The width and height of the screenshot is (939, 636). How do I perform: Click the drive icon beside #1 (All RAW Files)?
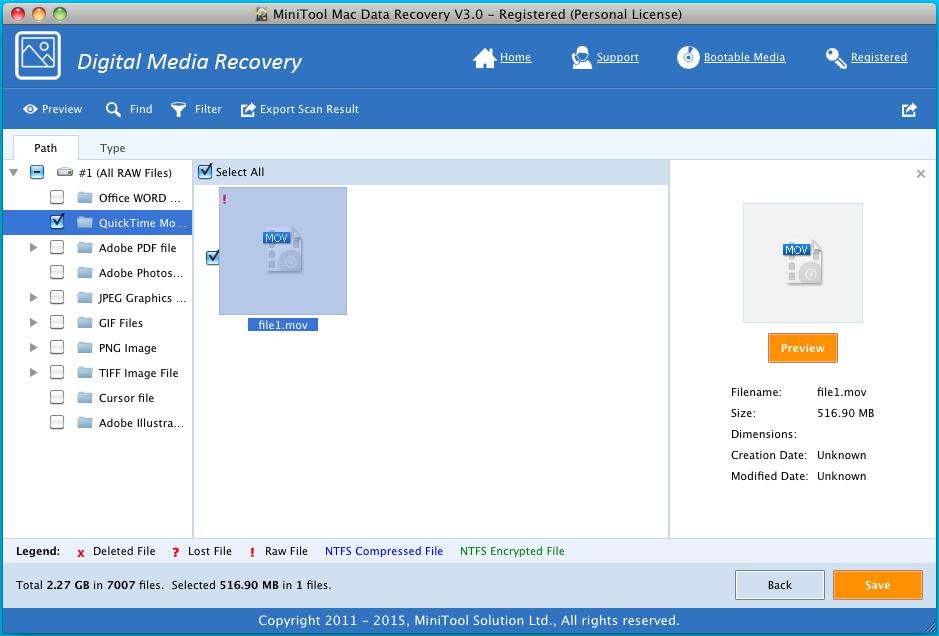pos(65,172)
